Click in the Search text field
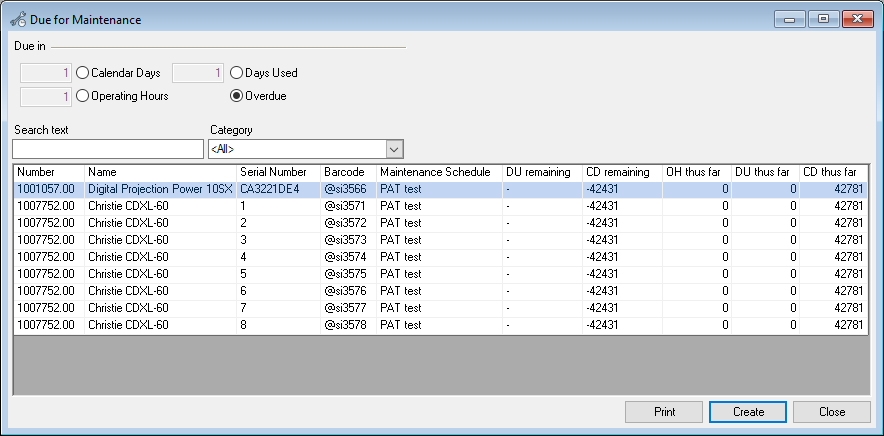The width and height of the screenshot is (884, 436). (107, 149)
